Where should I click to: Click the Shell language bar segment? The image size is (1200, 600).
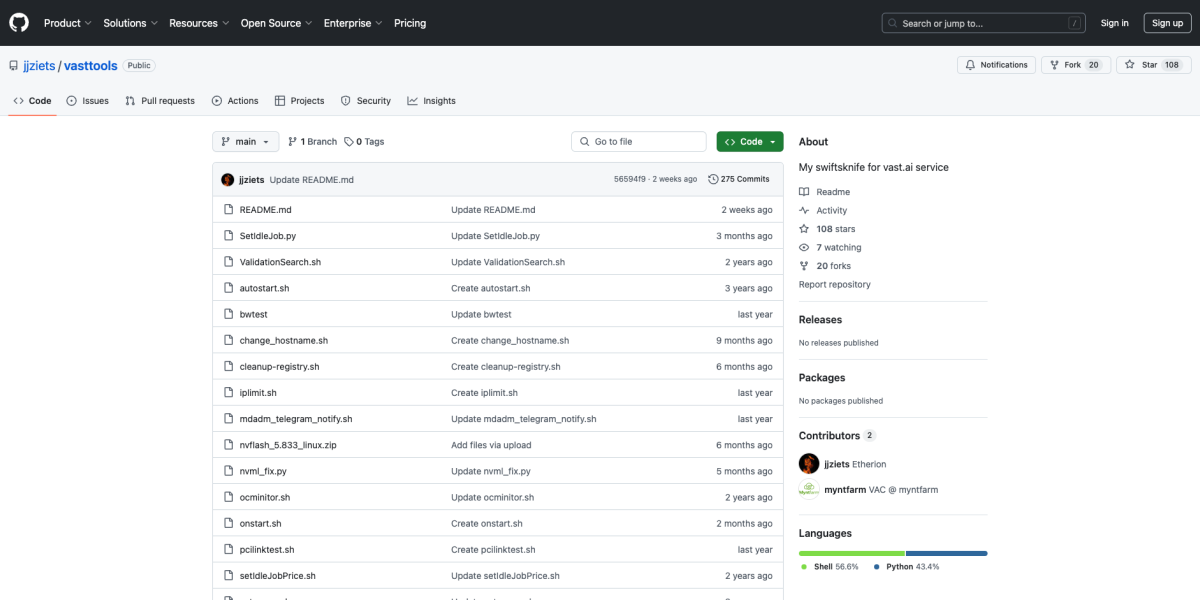tap(851, 553)
